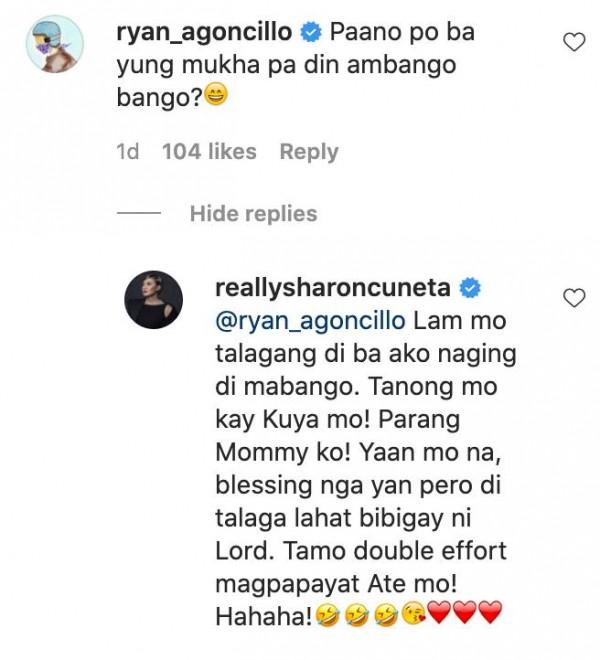This screenshot has height=660, width=600.
Task: Click the 1d timestamp
Action: 128,152
